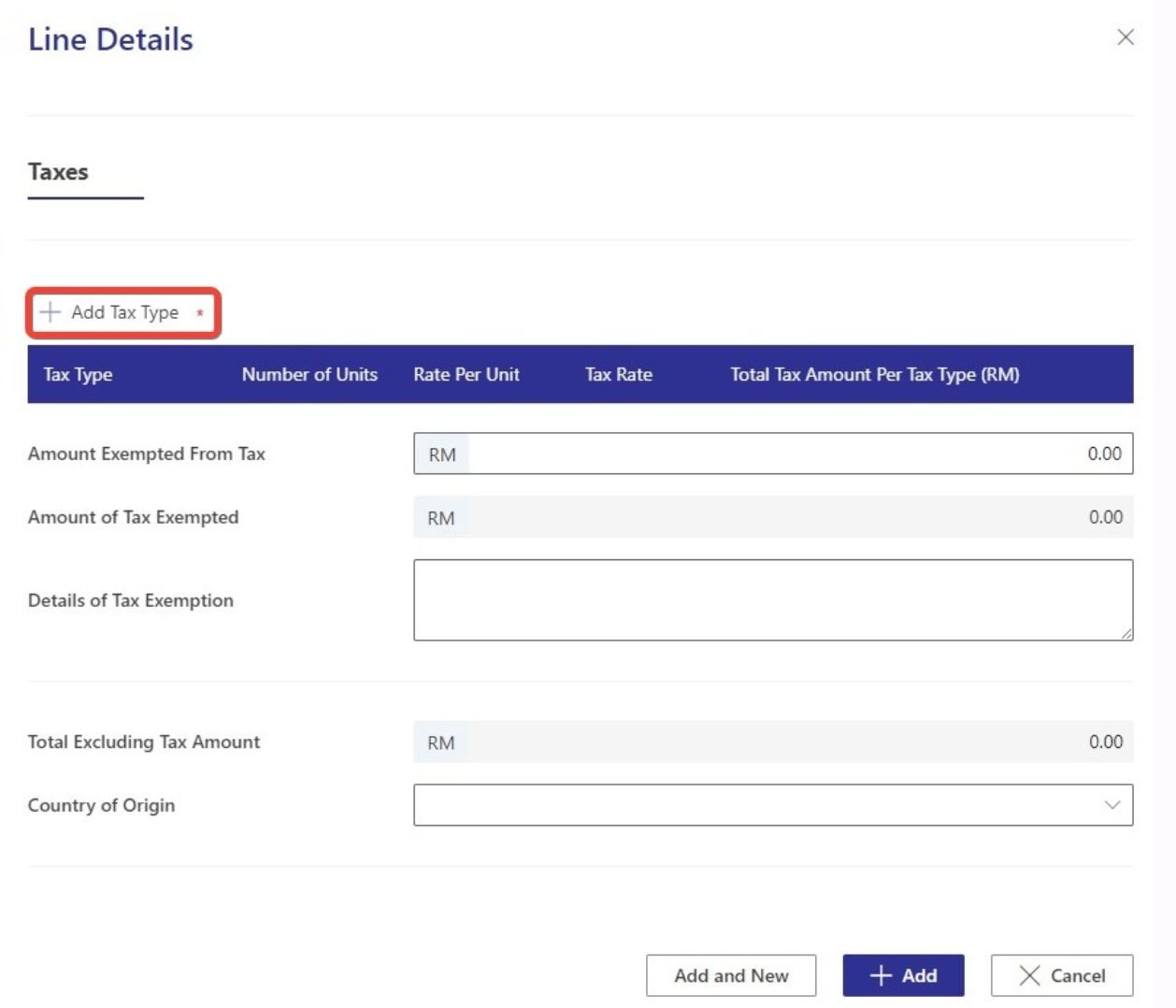Click the Tax Type column header
The image size is (1176, 1008).
coord(78,374)
